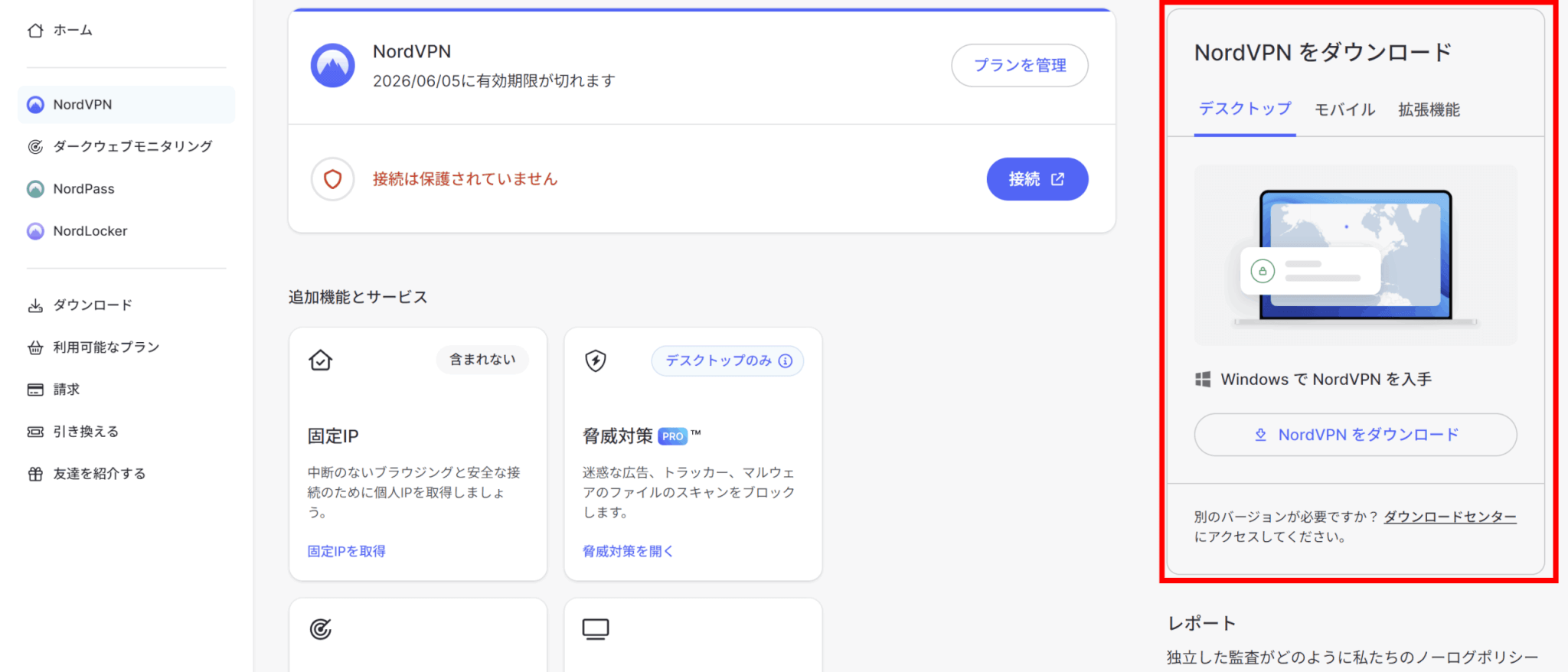Open NordLocker from the sidebar
This screenshot has height=672, width=1568.
(x=90, y=231)
